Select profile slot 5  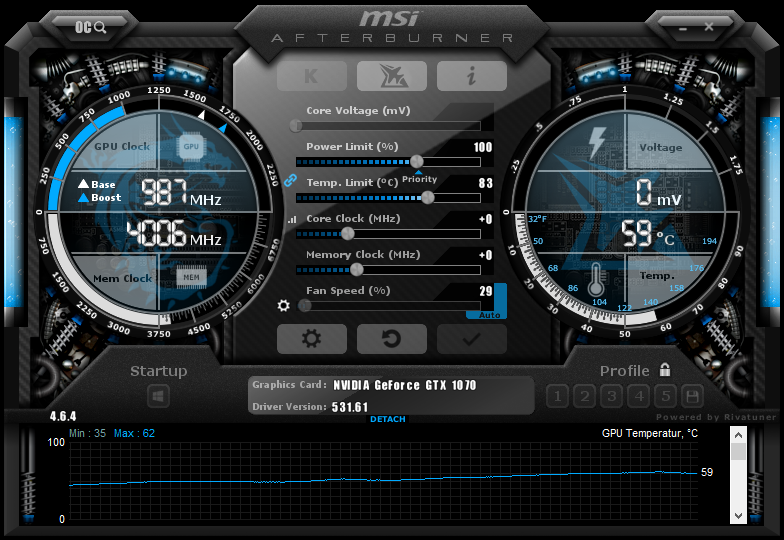click(666, 396)
